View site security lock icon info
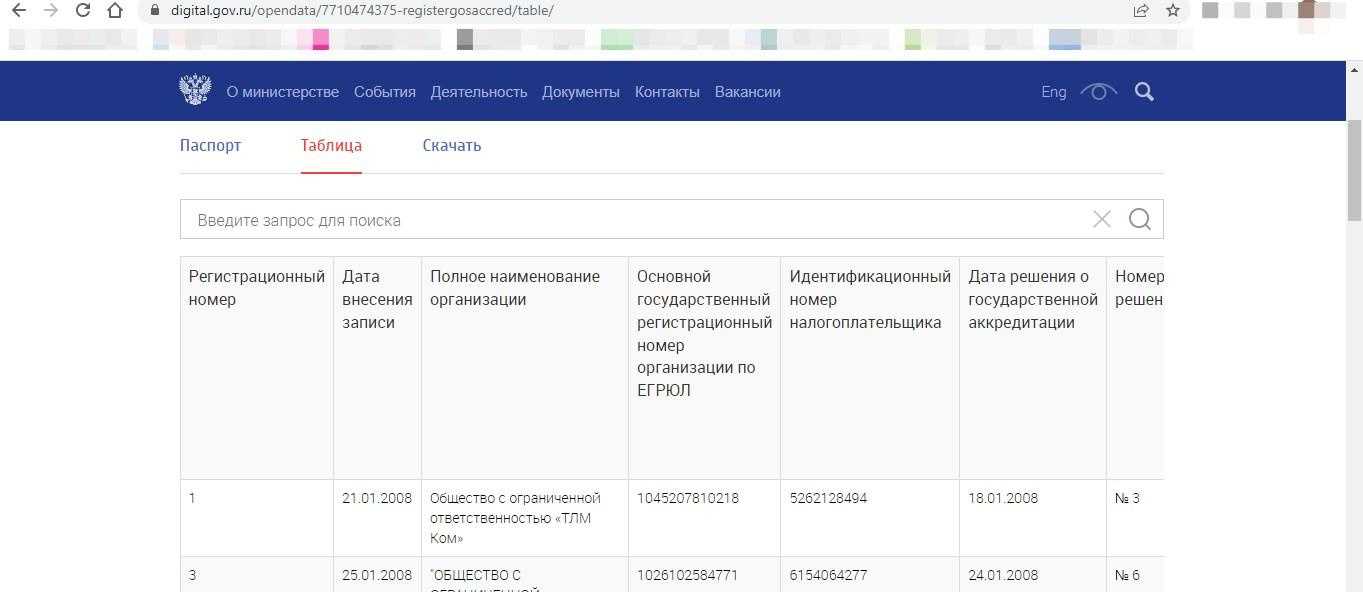The height and width of the screenshot is (592, 1363). tap(154, 10)
